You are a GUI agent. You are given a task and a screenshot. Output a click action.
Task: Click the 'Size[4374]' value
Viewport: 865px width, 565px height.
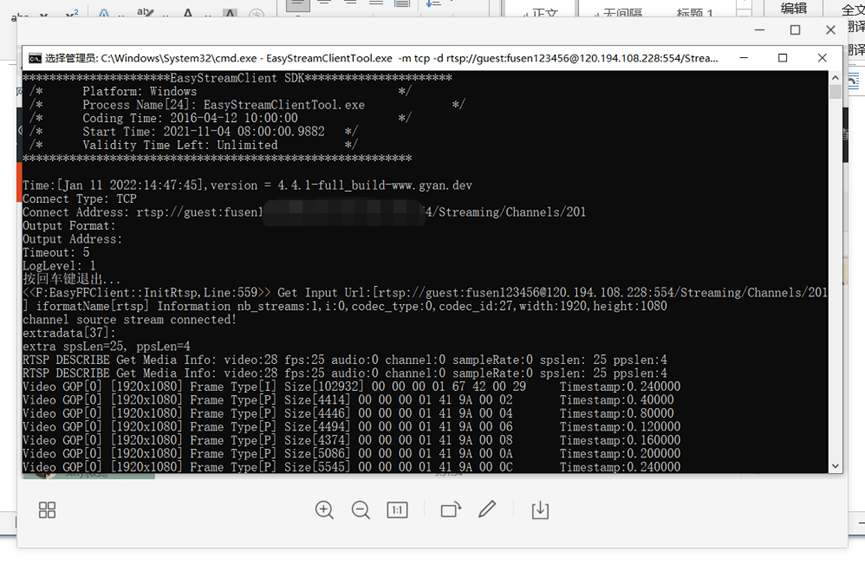tap(317, 440)
